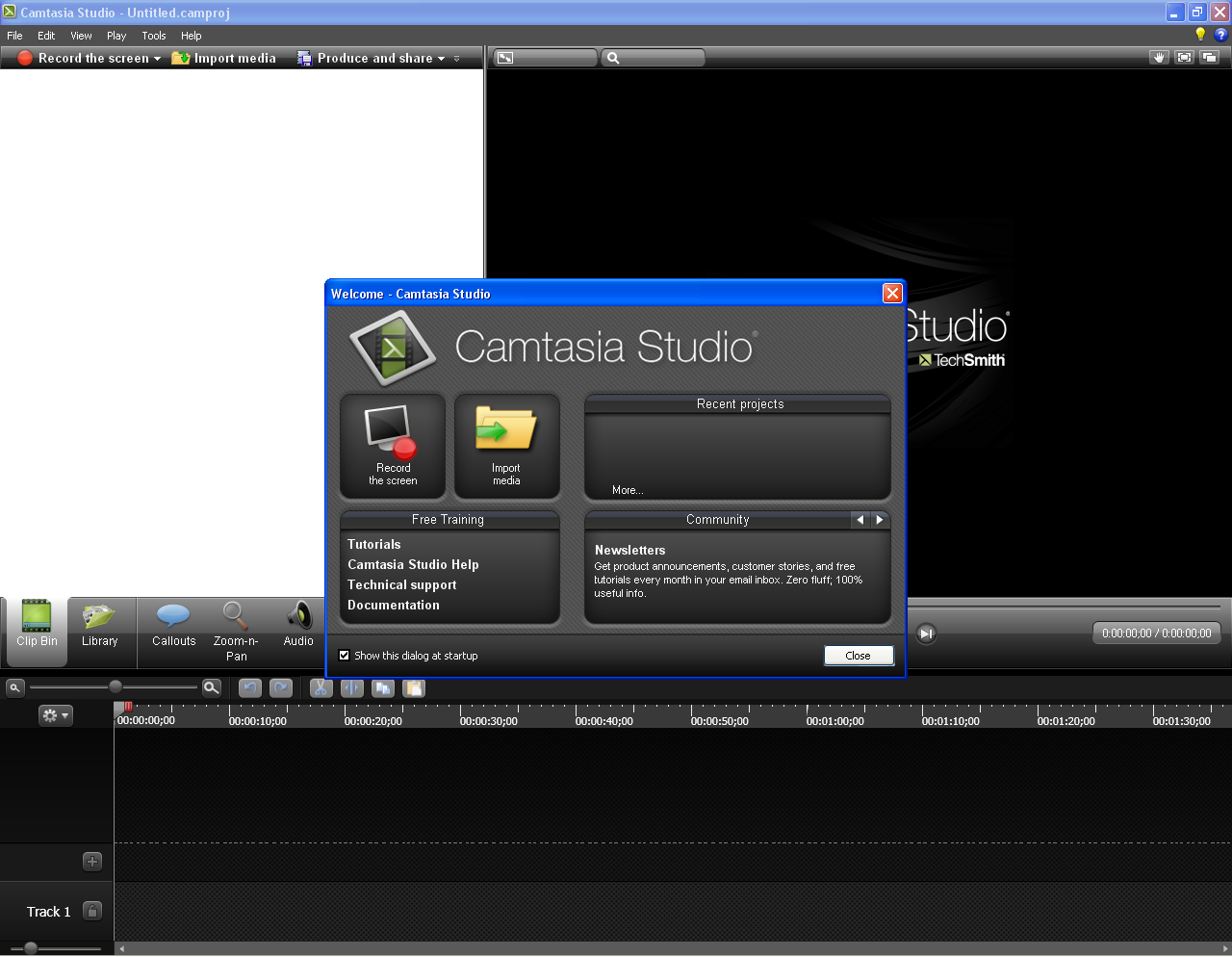
Task: Switch to the Library tab
Action: click(99, 627)
